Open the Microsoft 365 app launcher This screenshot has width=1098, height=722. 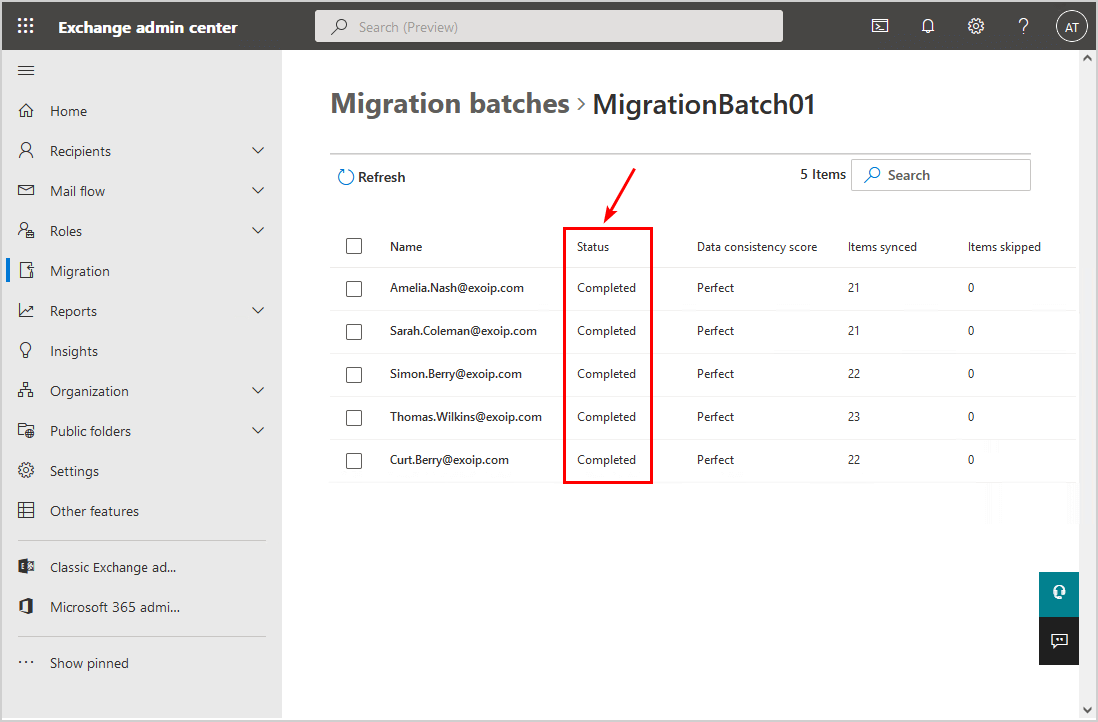pos(25,25)
